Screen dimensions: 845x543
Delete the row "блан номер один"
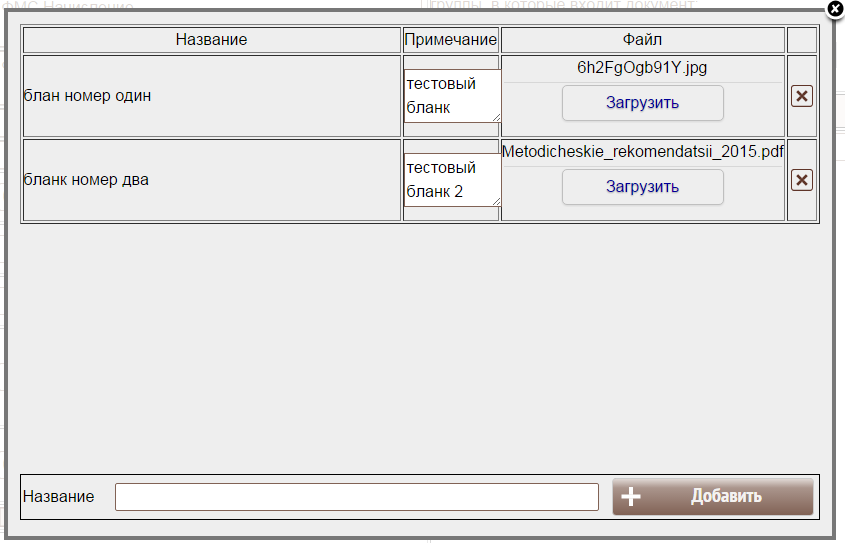pyautogui.click(x=801, y=96)
